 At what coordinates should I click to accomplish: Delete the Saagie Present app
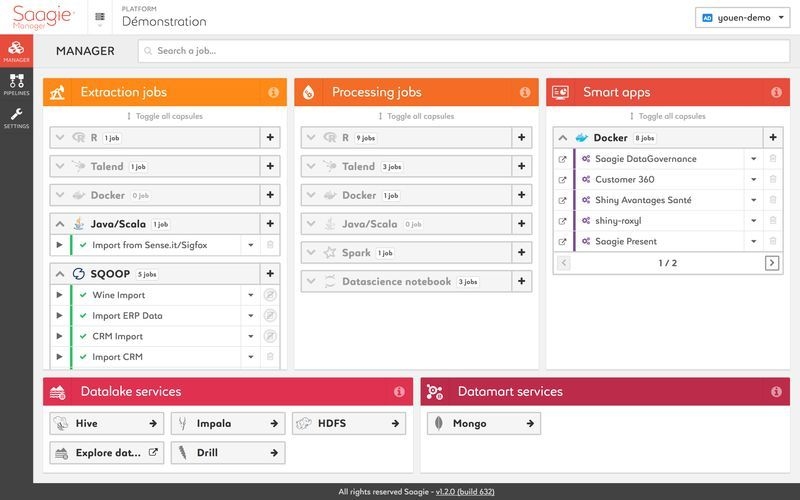[773, 241]
